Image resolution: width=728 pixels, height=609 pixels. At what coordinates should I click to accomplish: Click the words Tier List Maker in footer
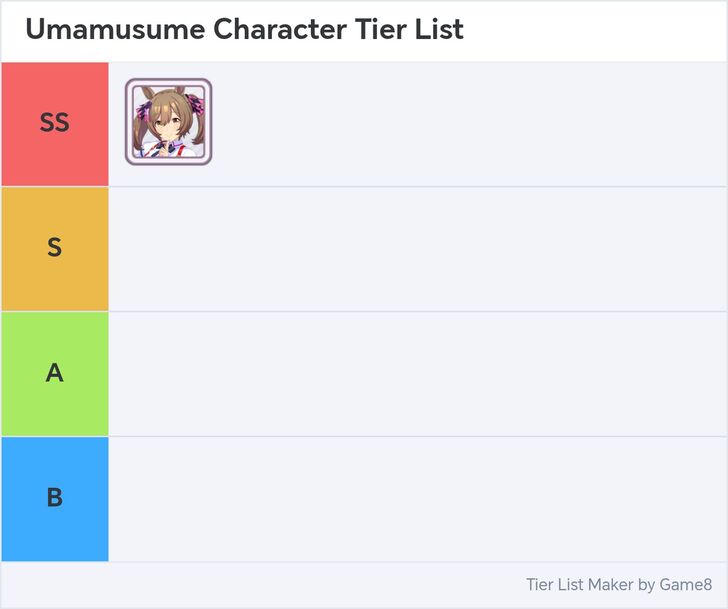[x=579, y=585]
